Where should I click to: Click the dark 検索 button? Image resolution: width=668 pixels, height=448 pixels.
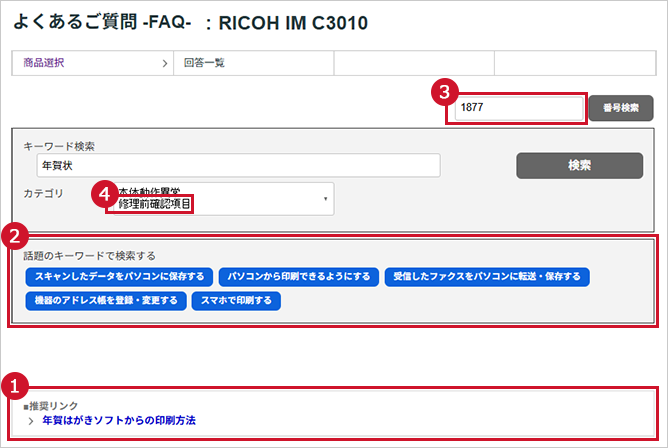[x=579, y=166]
